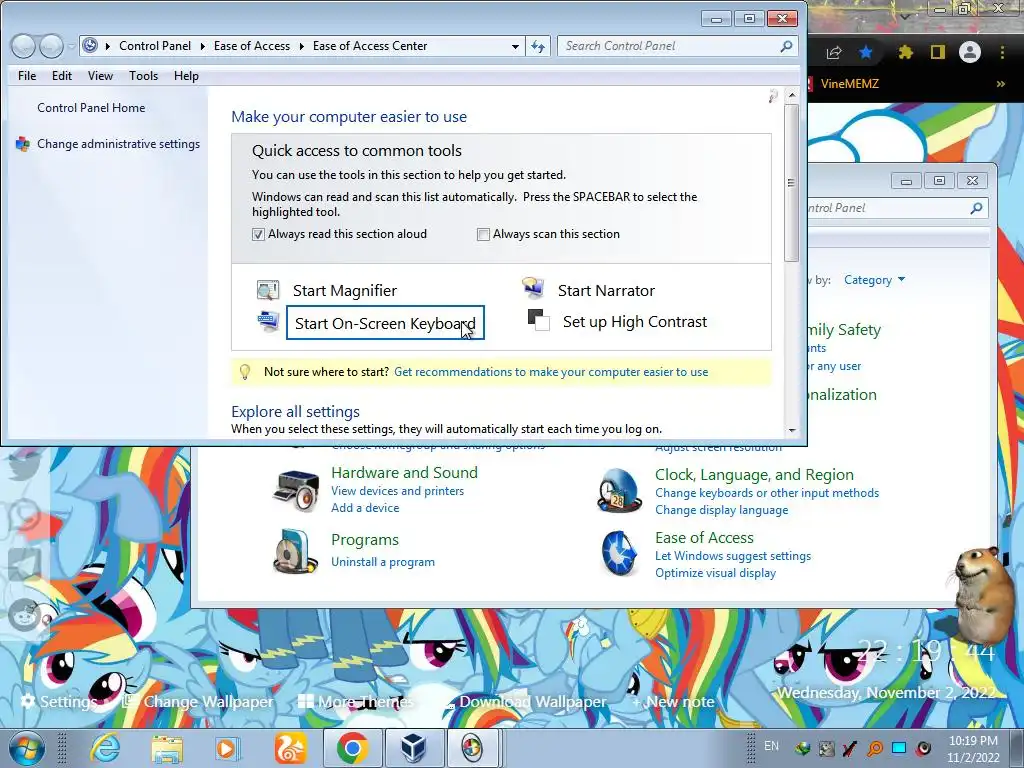Open the Edit menu
The image size is (1024, 768).
[x=62, y=76]
